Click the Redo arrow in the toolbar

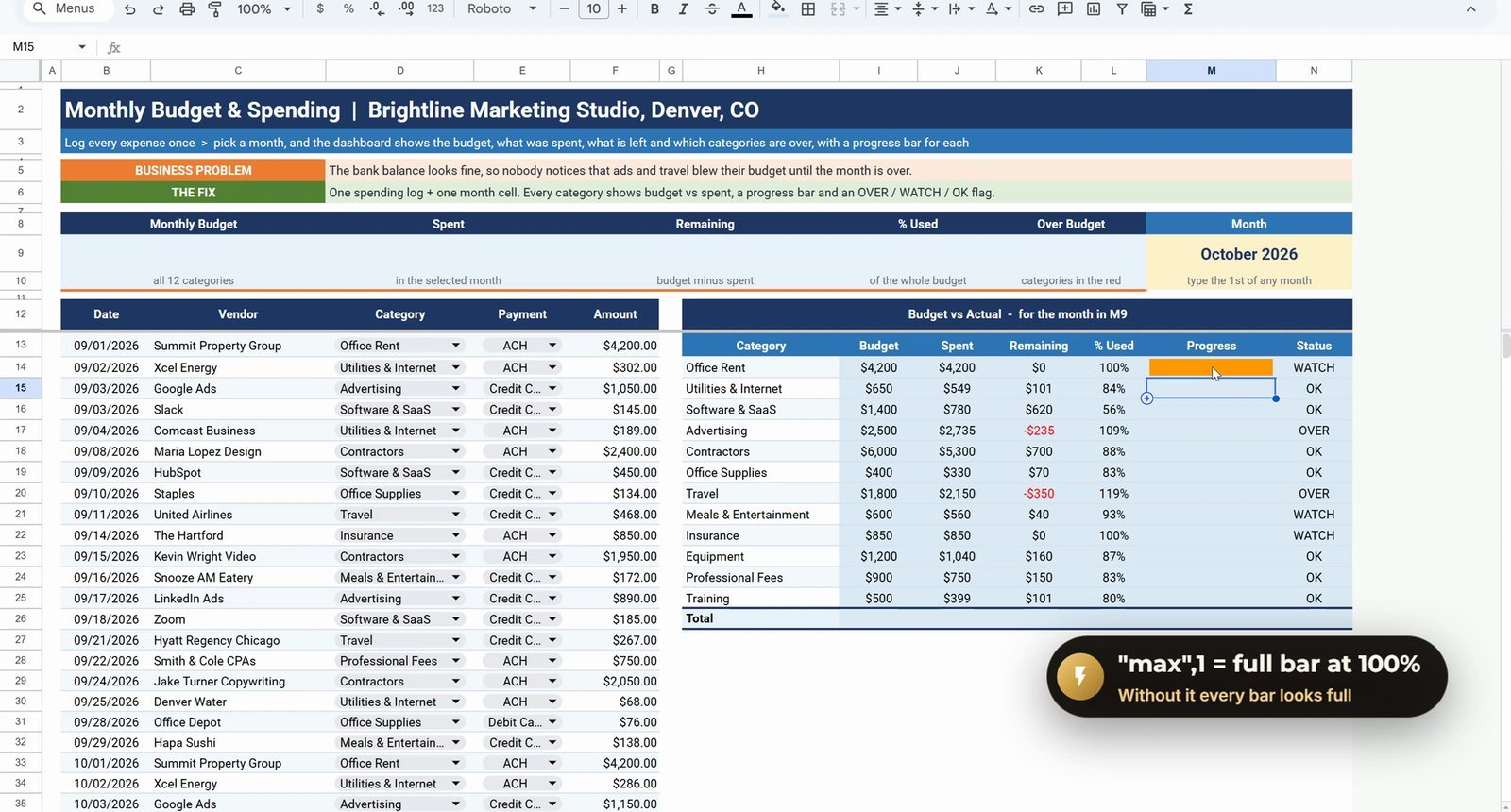[159, 9]
